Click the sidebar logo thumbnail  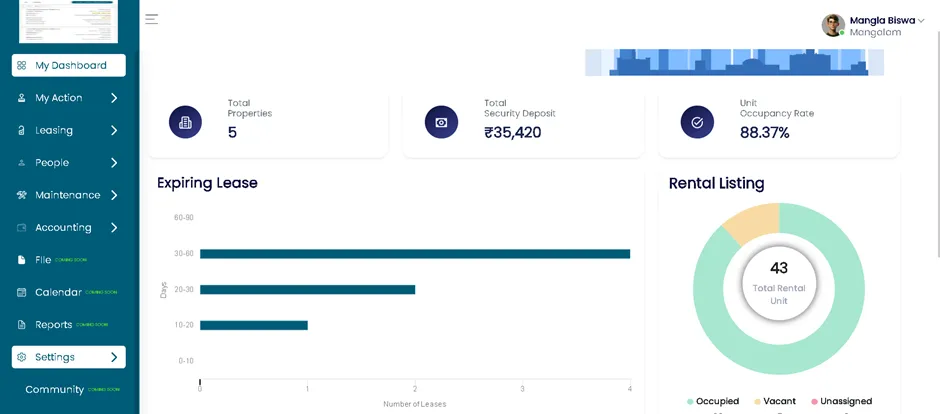click(68, 21)
